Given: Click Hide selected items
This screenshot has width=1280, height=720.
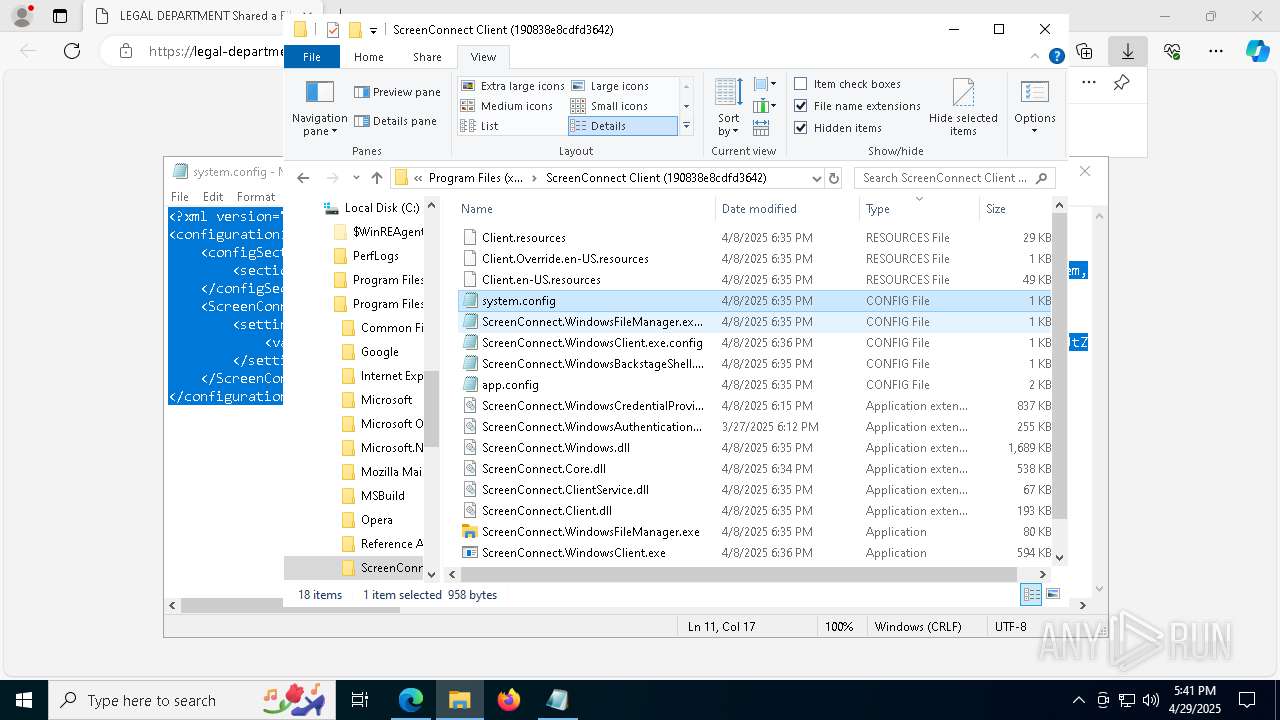Looking at the screenshot, I should pyautogui.click(x=963, y=108).
